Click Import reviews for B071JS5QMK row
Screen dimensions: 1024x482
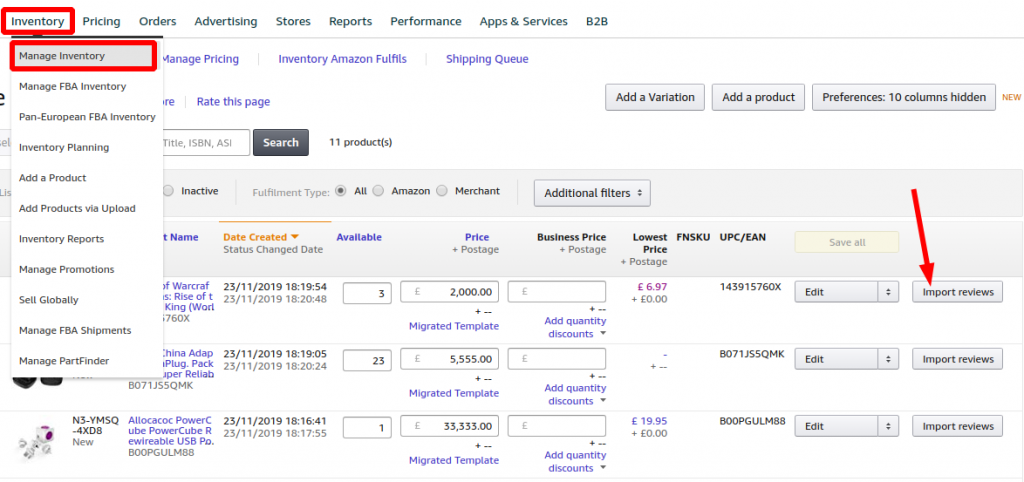click(x=957, y=359)
